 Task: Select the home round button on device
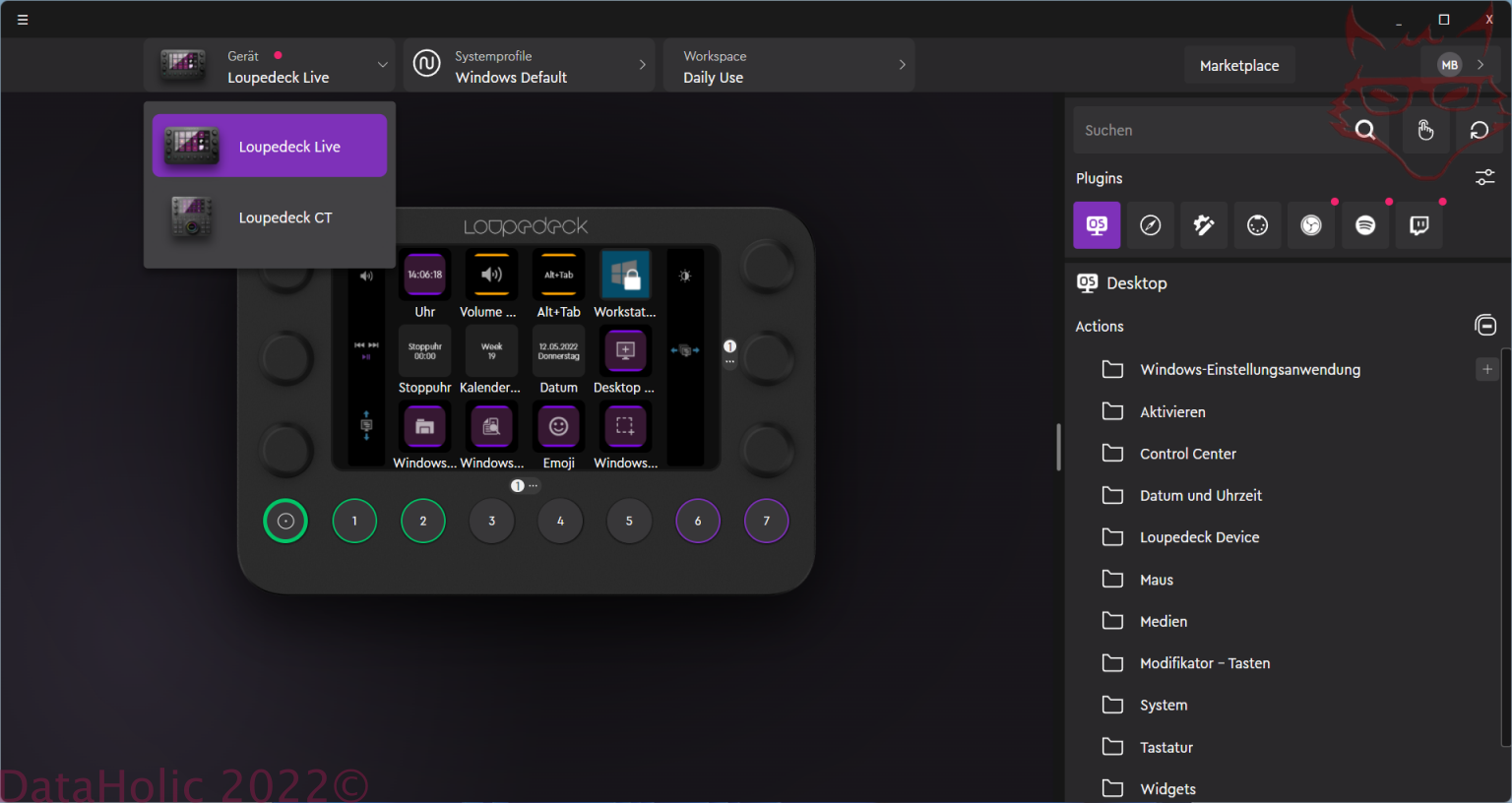tap(285, 521)
